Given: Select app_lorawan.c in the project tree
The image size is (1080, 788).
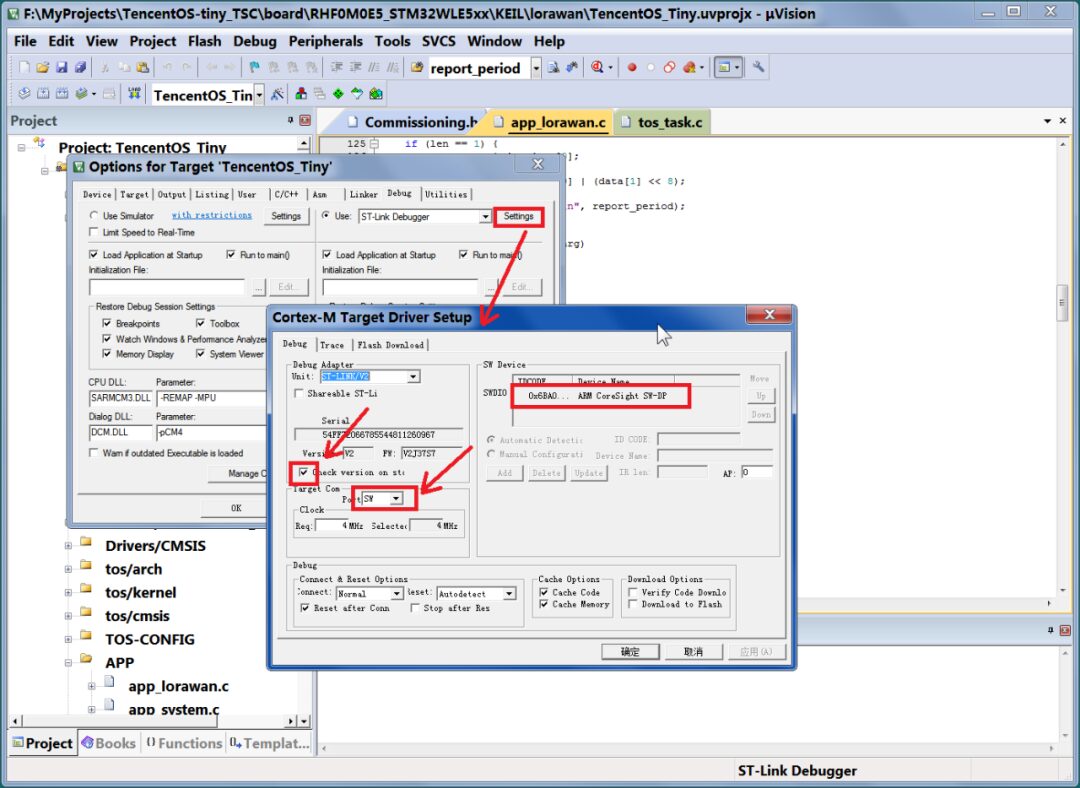Looking at the screenshot, I should pos(178,686).
